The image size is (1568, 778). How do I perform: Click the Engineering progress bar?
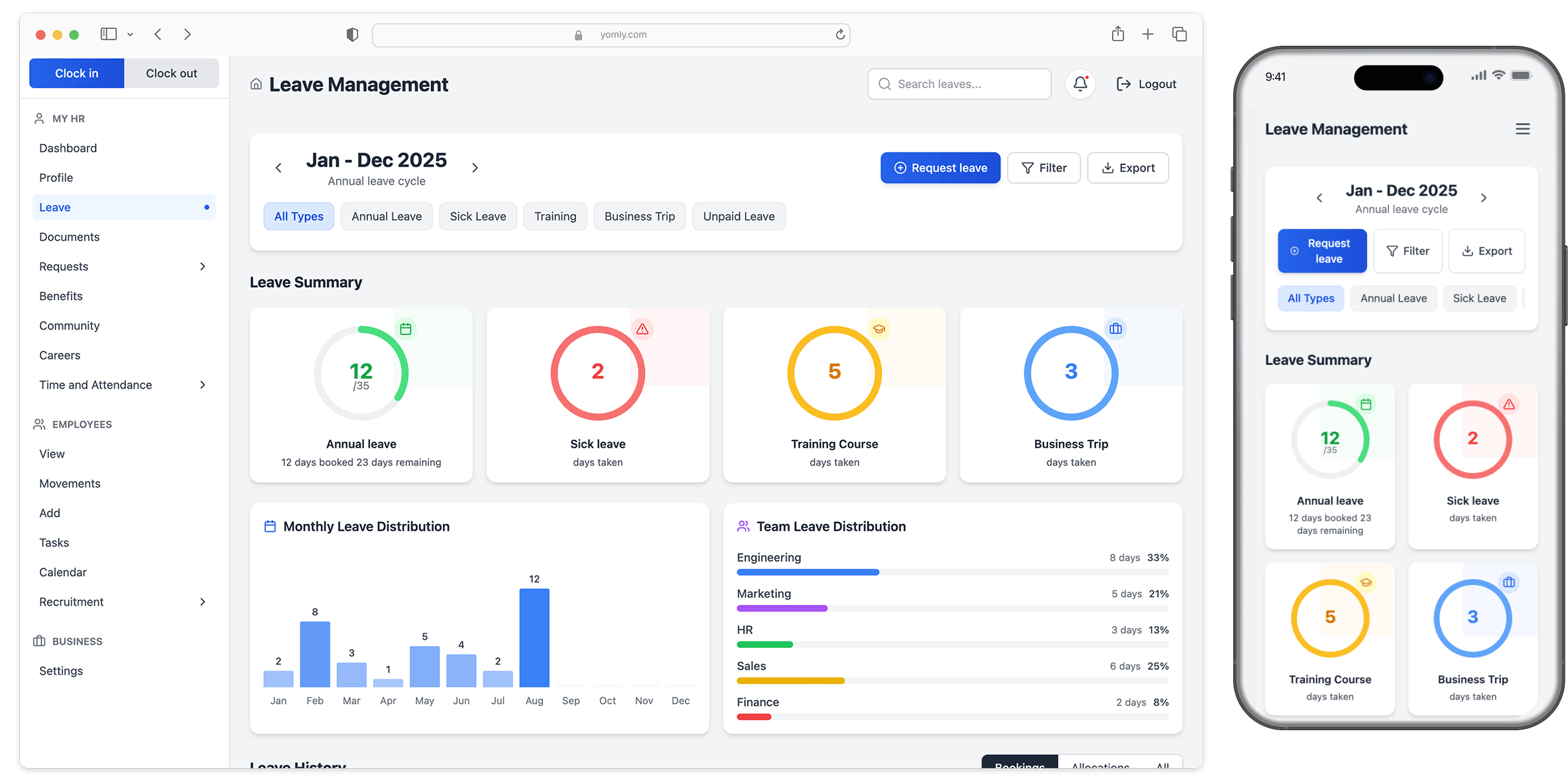pyautogui.click(x=952, y=572)
